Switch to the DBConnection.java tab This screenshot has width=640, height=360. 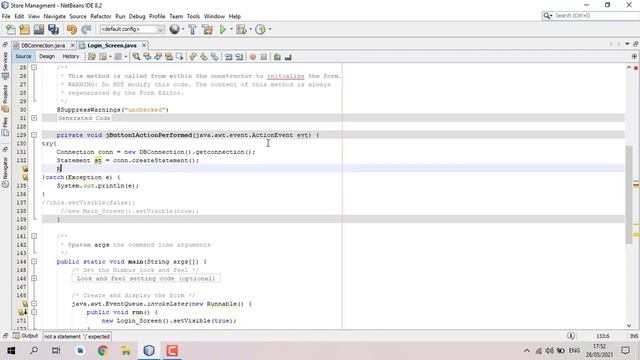(x=43, y=45)
